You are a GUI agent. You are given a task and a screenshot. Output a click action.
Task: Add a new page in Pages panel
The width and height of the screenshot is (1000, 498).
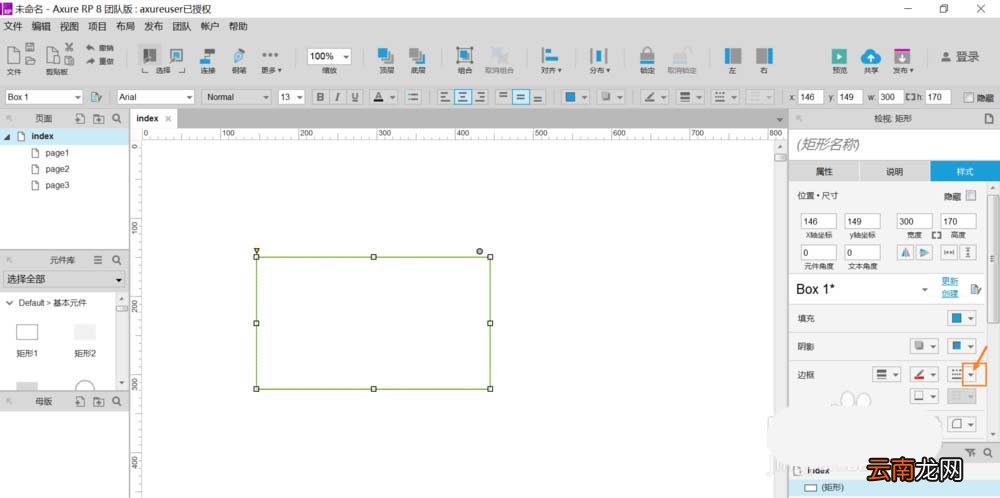[80, 118]
